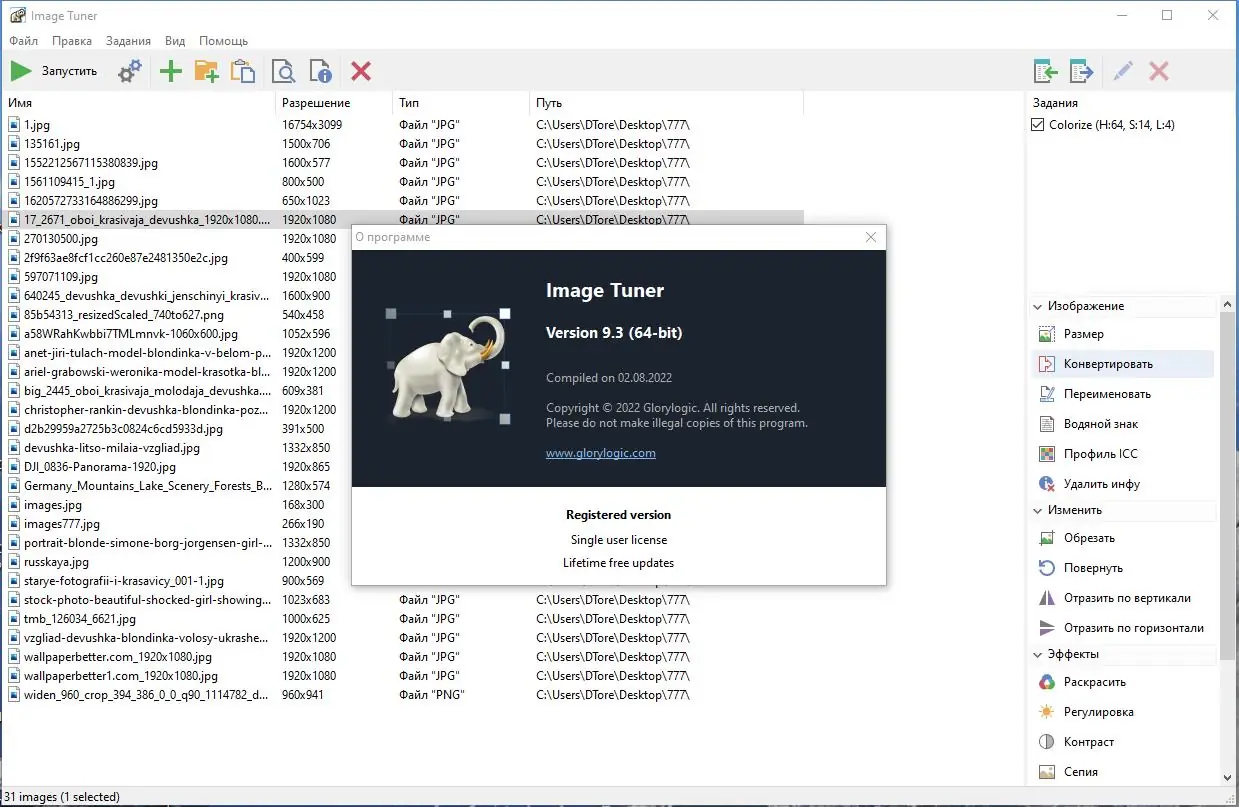This screenshot has width=1239, height=807.
Task: Add a folder with the orange folder icon
Action: (206, 71)
